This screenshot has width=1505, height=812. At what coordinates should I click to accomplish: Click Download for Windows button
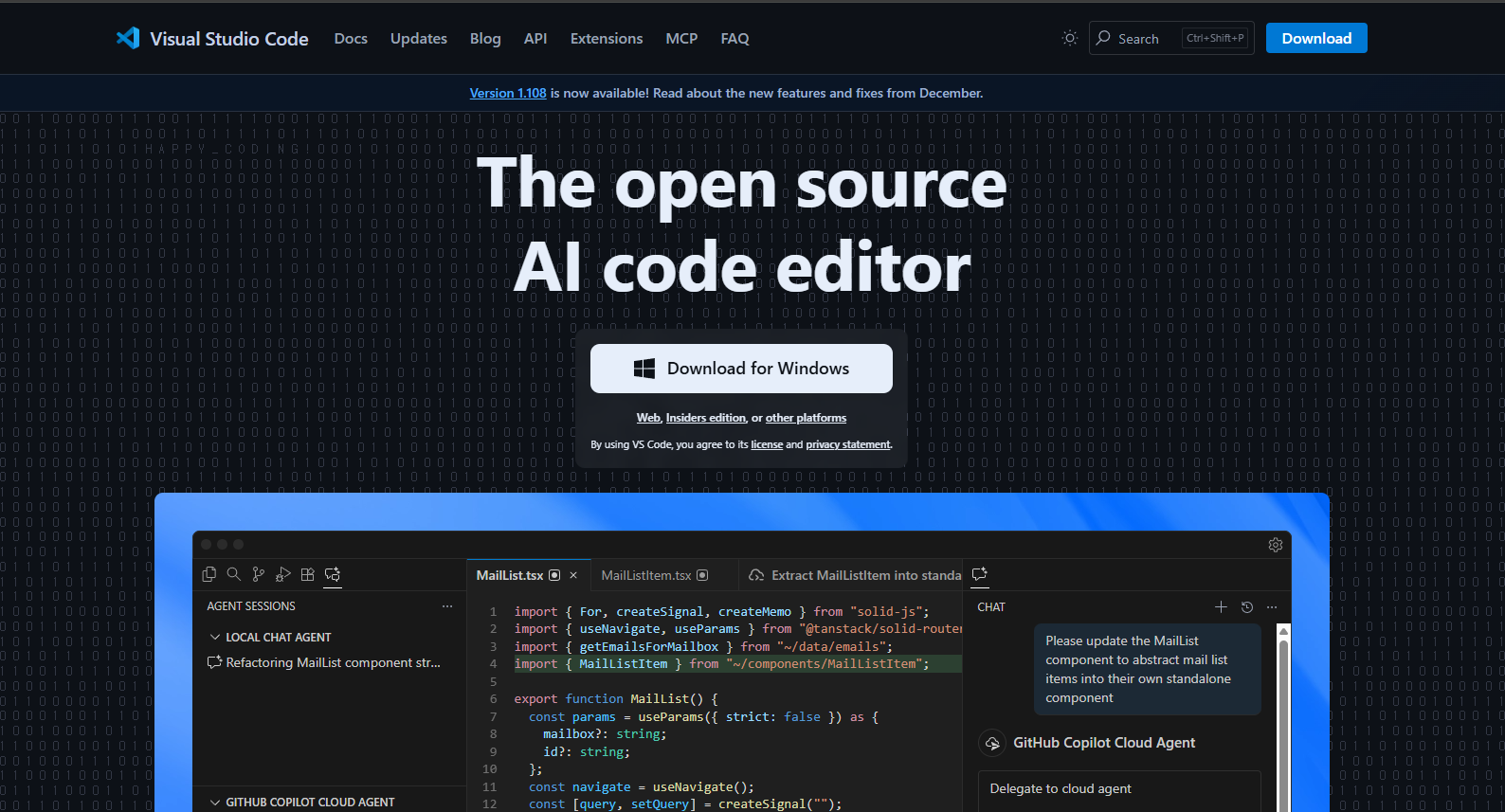pyautogui.click(x=741, y=369)
